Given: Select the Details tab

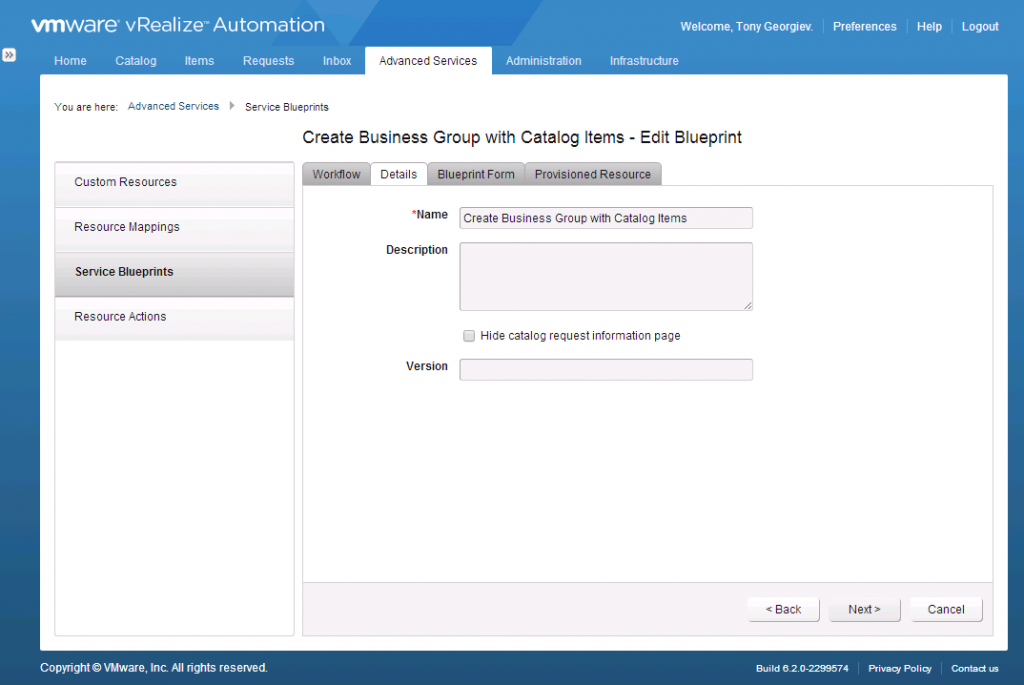Looking at the screenshot, I should (399, 174).
